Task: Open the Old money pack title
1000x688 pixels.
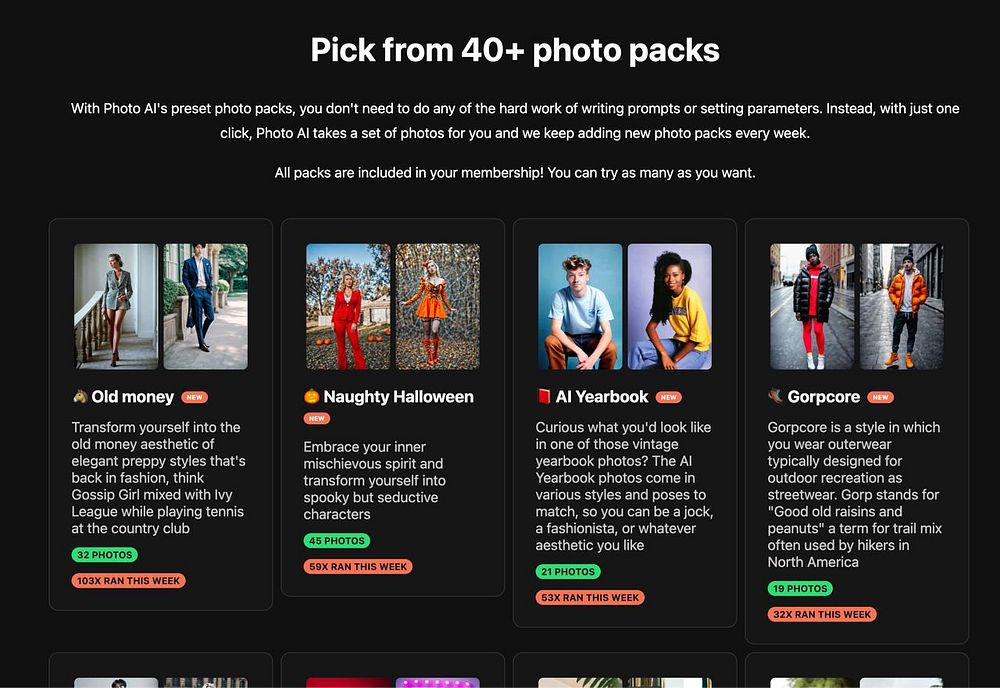Action: point(133,397)
